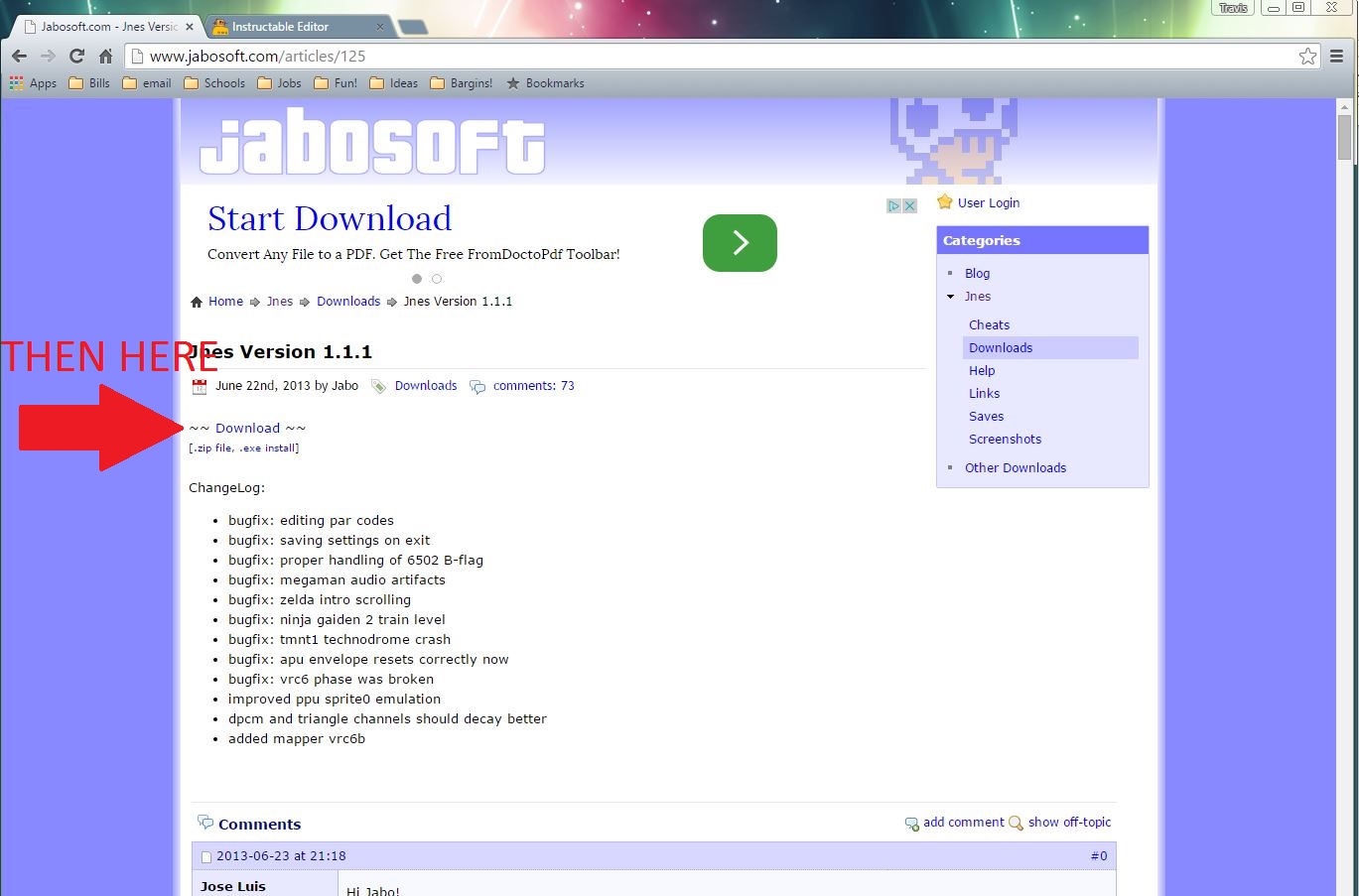
Task: Click the Downloads breadcrumb link
Action: click(348, 302)
